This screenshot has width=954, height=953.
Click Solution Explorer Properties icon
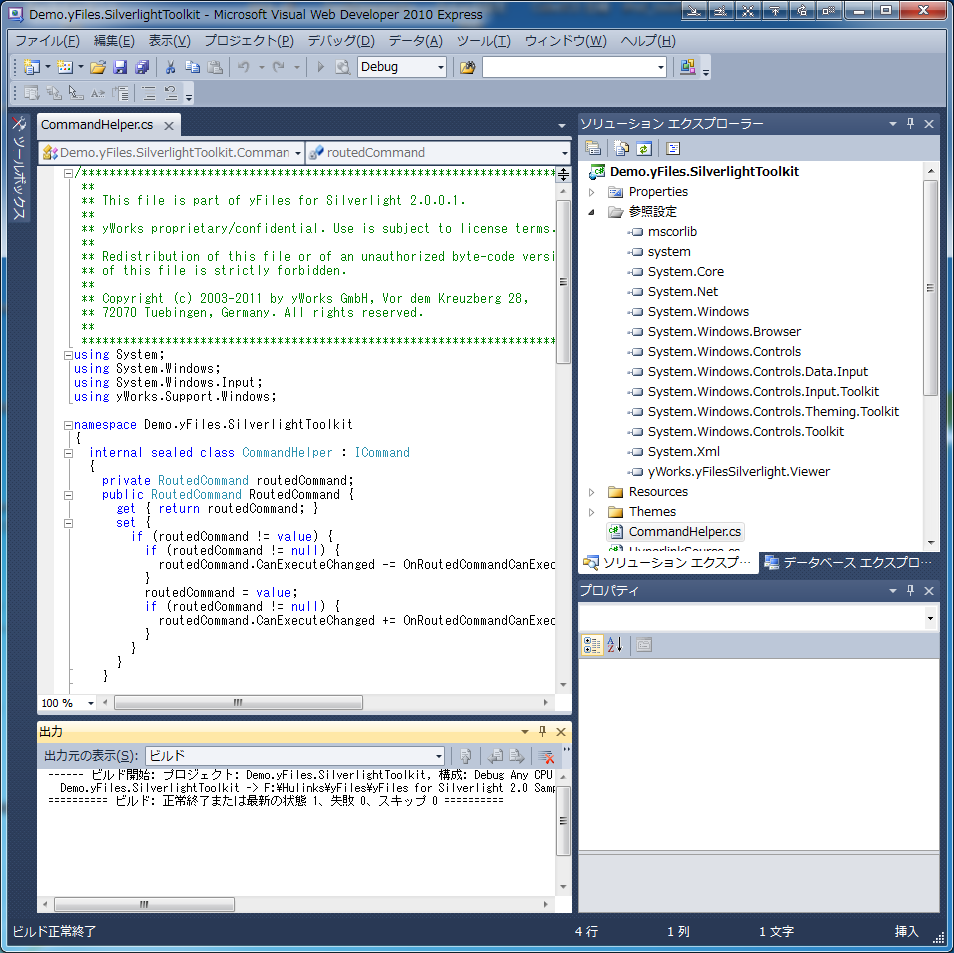593,148
